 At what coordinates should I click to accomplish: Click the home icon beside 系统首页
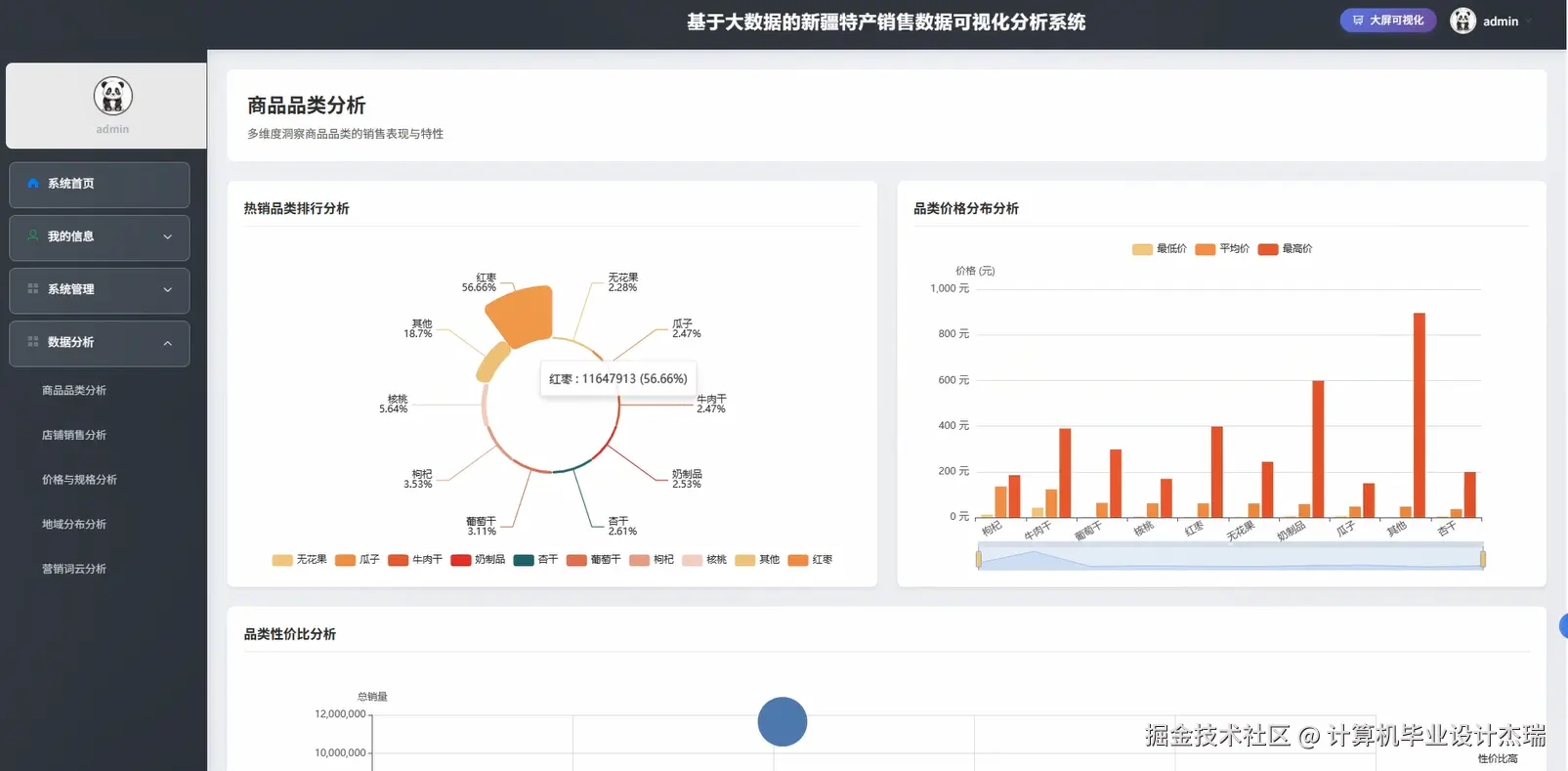tap(33, 184)
